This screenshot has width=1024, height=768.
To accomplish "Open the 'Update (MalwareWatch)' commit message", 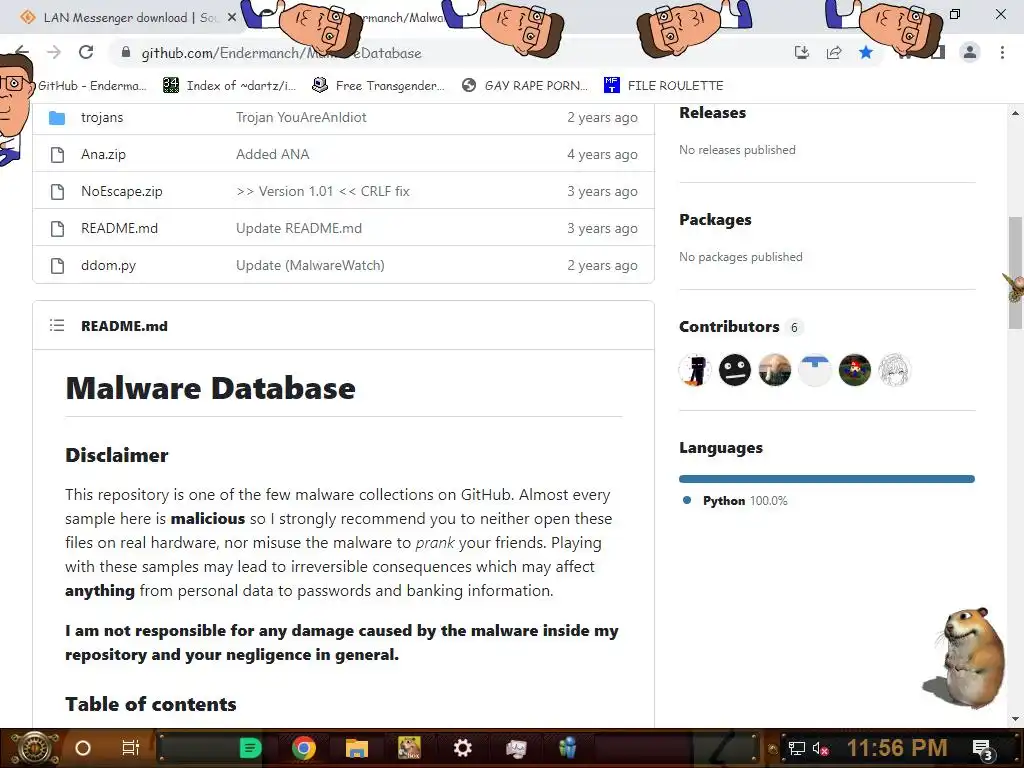I will pos(310,266).
